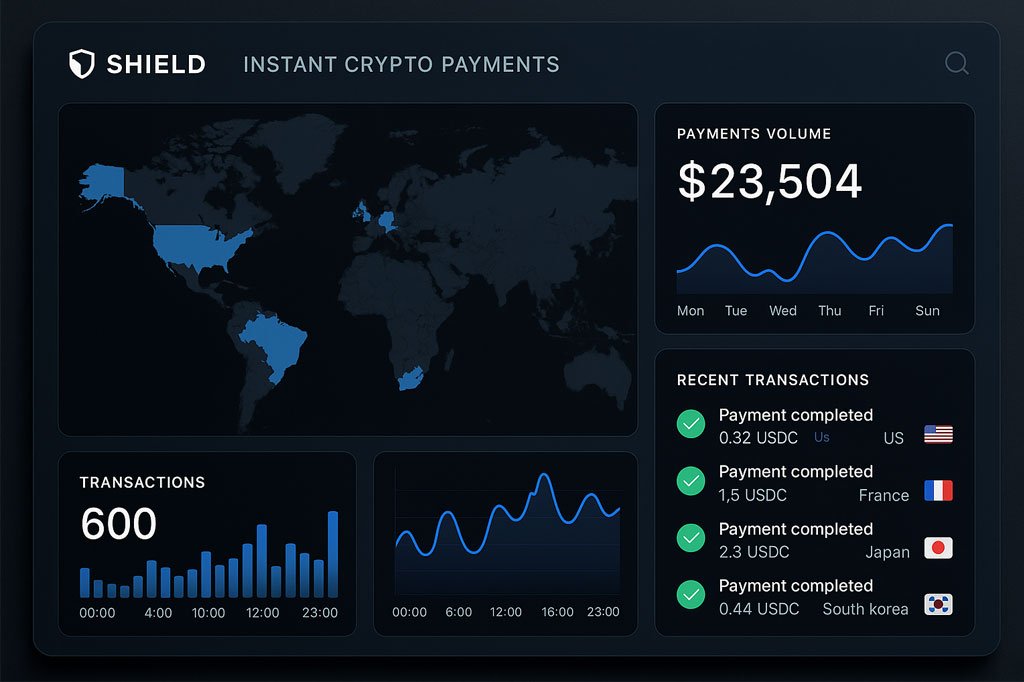Click green checkmark for 0.32 USDC payment

pyautogui.click(x=690, y=425)
